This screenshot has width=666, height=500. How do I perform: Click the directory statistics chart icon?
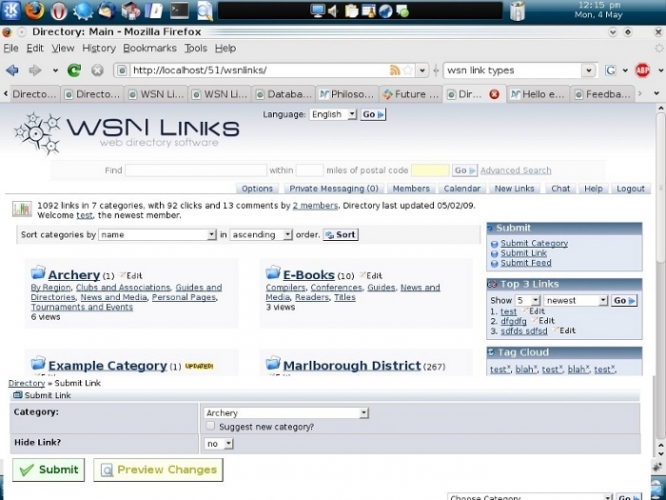coord(21,209)
